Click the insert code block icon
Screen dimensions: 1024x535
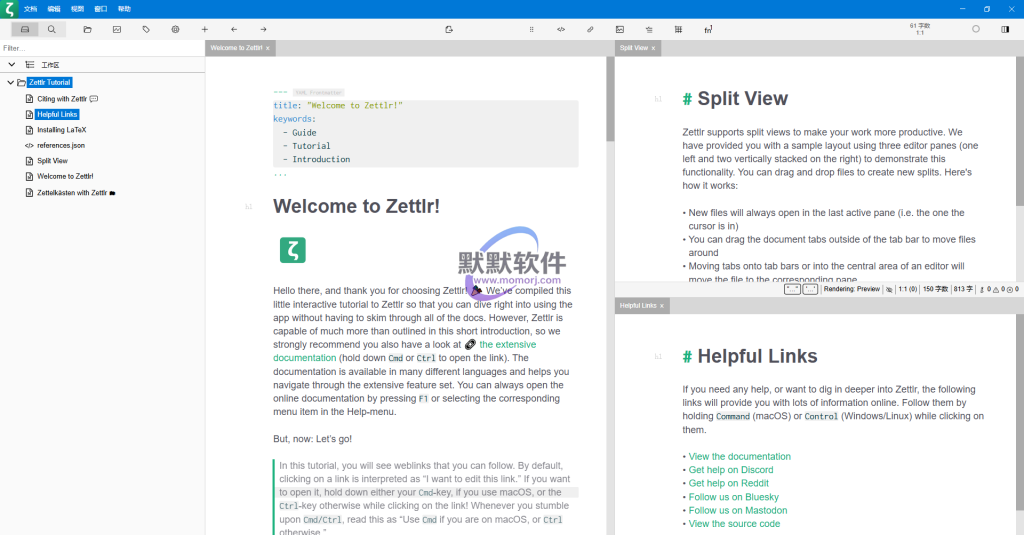pos(561,29)
